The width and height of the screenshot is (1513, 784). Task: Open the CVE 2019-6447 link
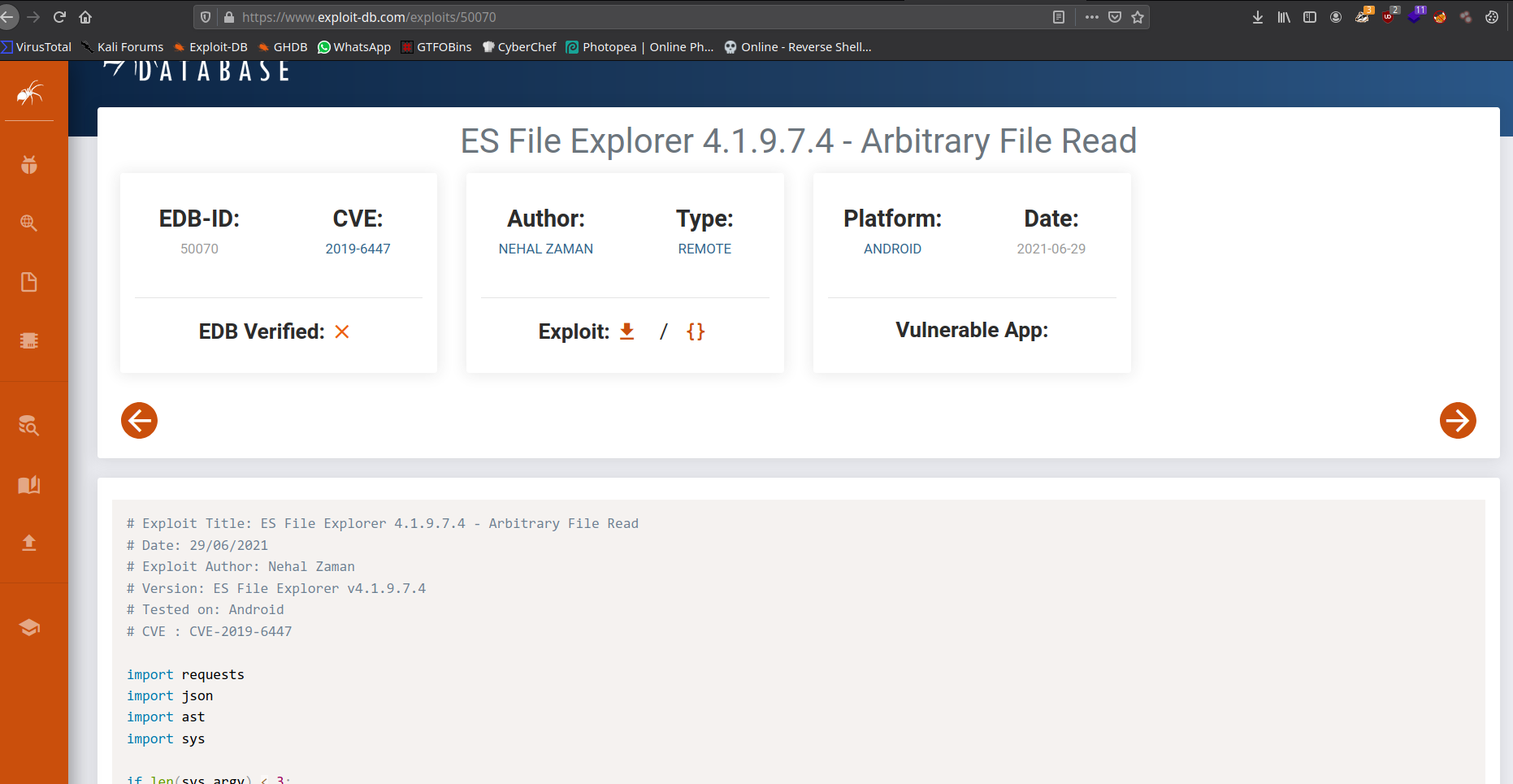[358, 249]
